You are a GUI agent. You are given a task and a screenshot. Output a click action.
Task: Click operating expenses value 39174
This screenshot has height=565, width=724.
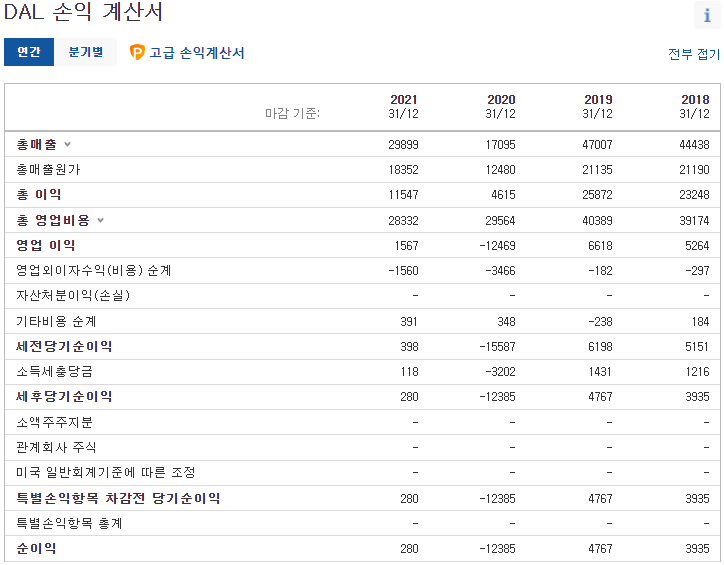[x=694, y=221]
